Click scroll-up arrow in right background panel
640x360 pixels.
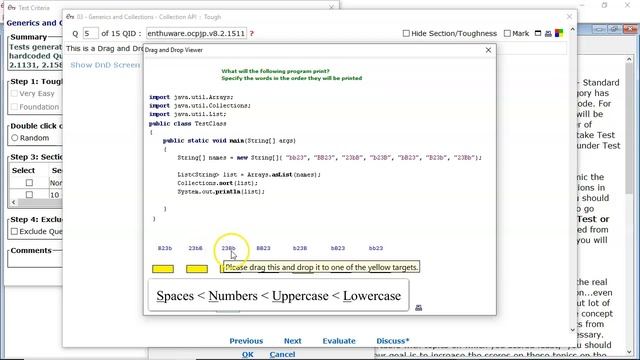(629, 60)
